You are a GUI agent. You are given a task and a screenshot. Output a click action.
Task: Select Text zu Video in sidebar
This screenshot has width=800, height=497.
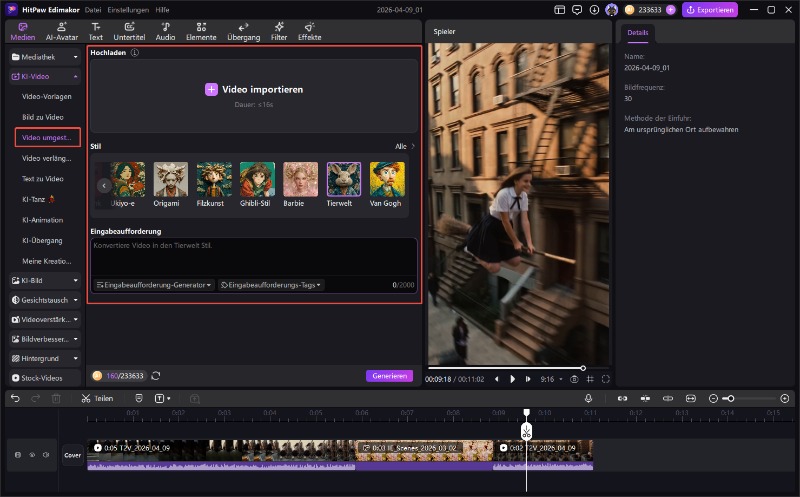[42, 178]
